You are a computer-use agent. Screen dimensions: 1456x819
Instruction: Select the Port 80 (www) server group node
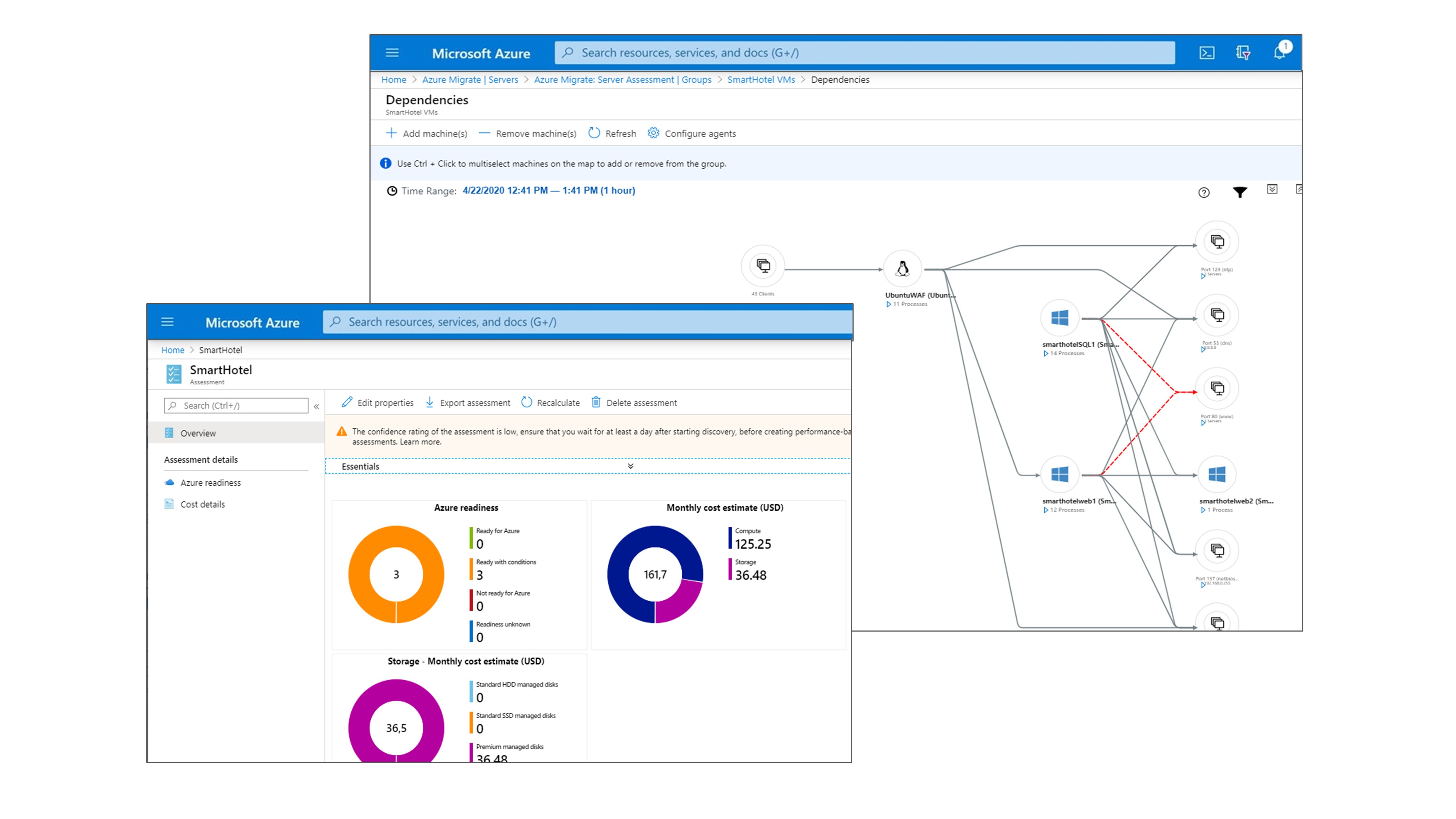coord(1217,388)
